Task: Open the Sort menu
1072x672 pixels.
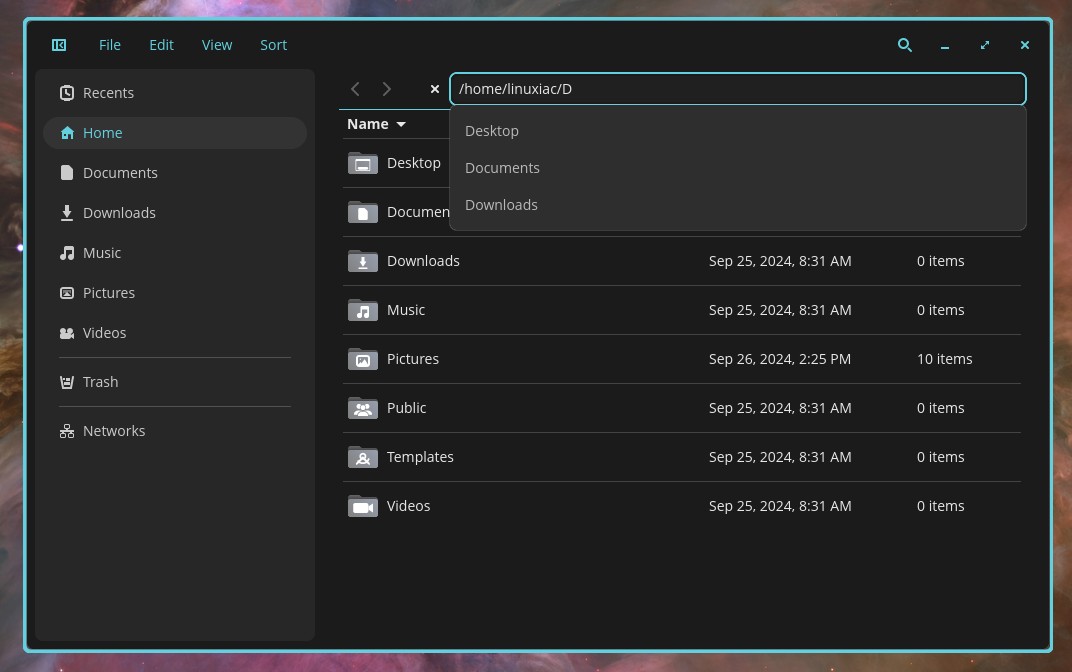Action: 273,45
